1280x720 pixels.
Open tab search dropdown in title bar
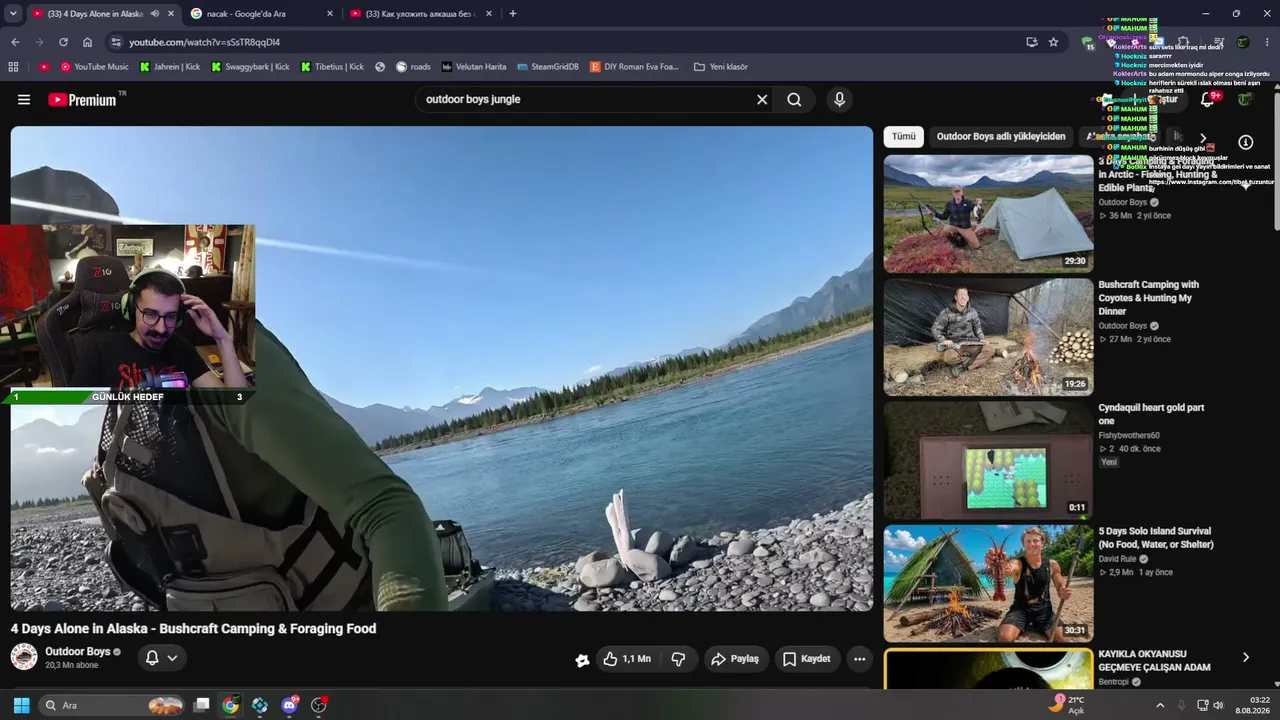[x=13, y=14]
